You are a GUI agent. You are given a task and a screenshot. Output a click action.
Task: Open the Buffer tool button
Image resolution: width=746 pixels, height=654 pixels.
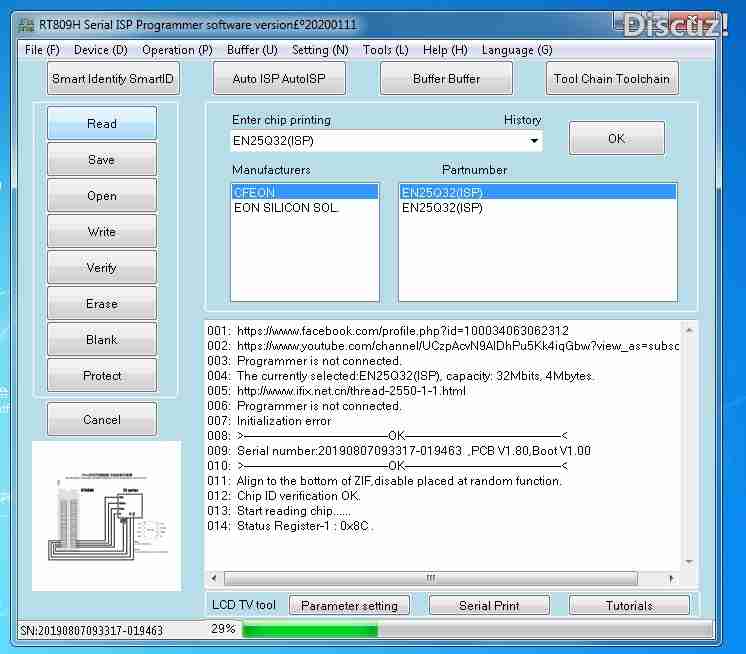pos(446,79)
